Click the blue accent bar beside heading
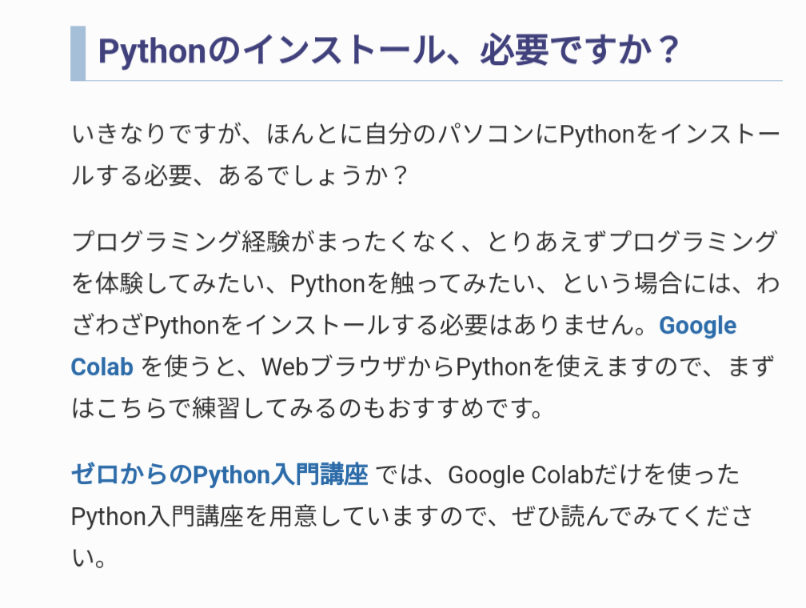The image size is (806, 608). coord(78,53)
